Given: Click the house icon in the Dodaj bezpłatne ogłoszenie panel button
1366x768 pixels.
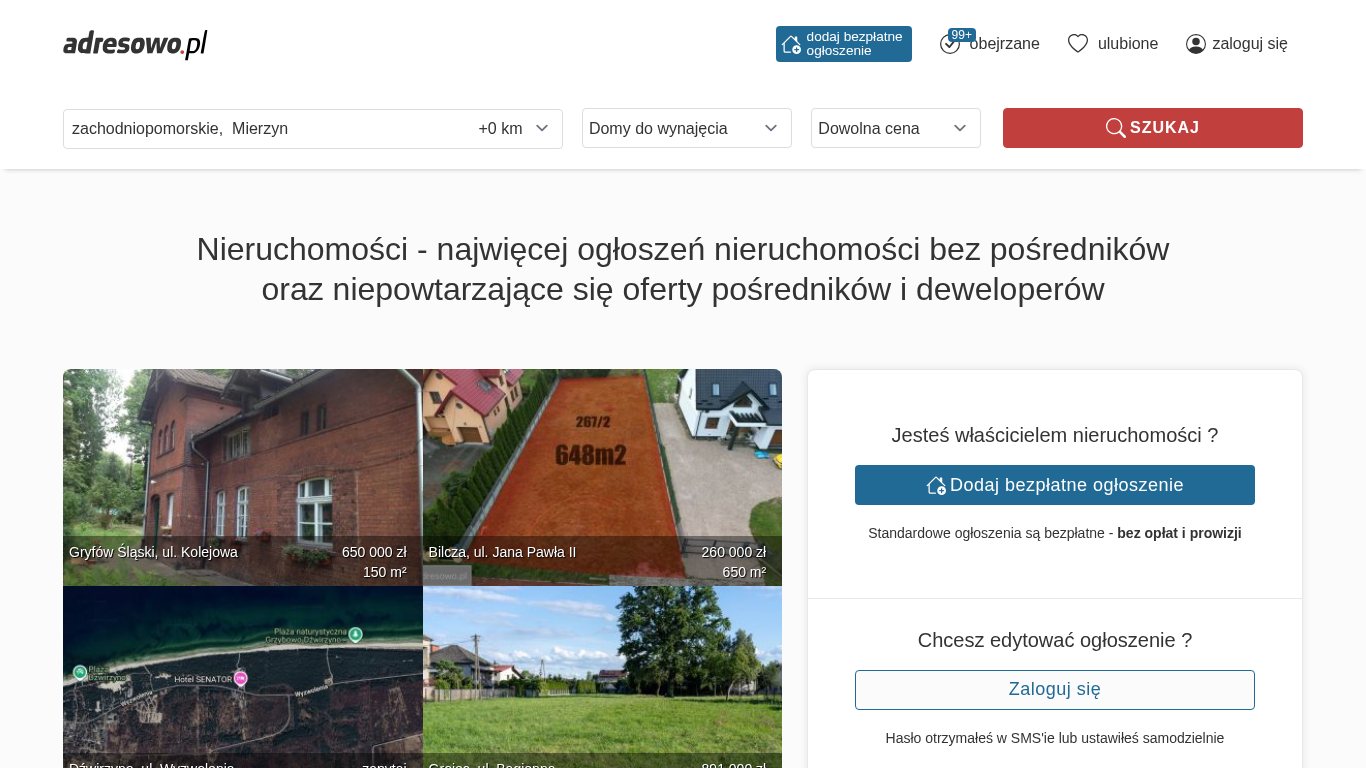Looking at the screenshot, I should [x=936, y=485].
